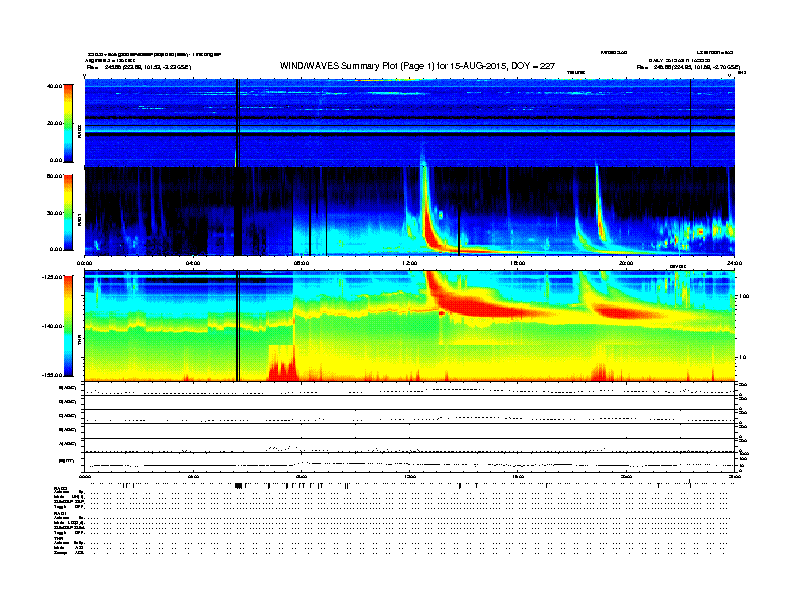Viewport: 792px width, 612px height.
Task: Click the 20.00 label on RAD2 scale
Action: click(x=54, y=123)
